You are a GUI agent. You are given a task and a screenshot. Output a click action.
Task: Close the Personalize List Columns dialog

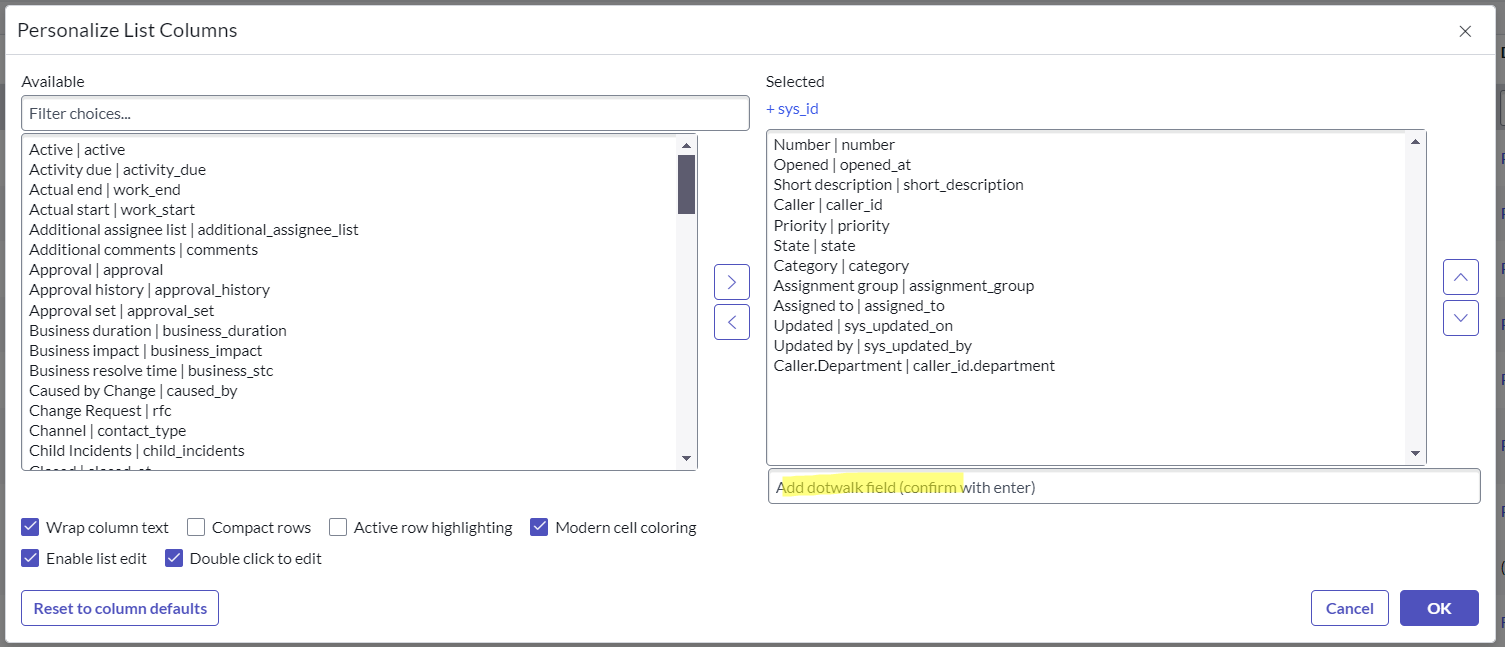(x=1465, y=31)
